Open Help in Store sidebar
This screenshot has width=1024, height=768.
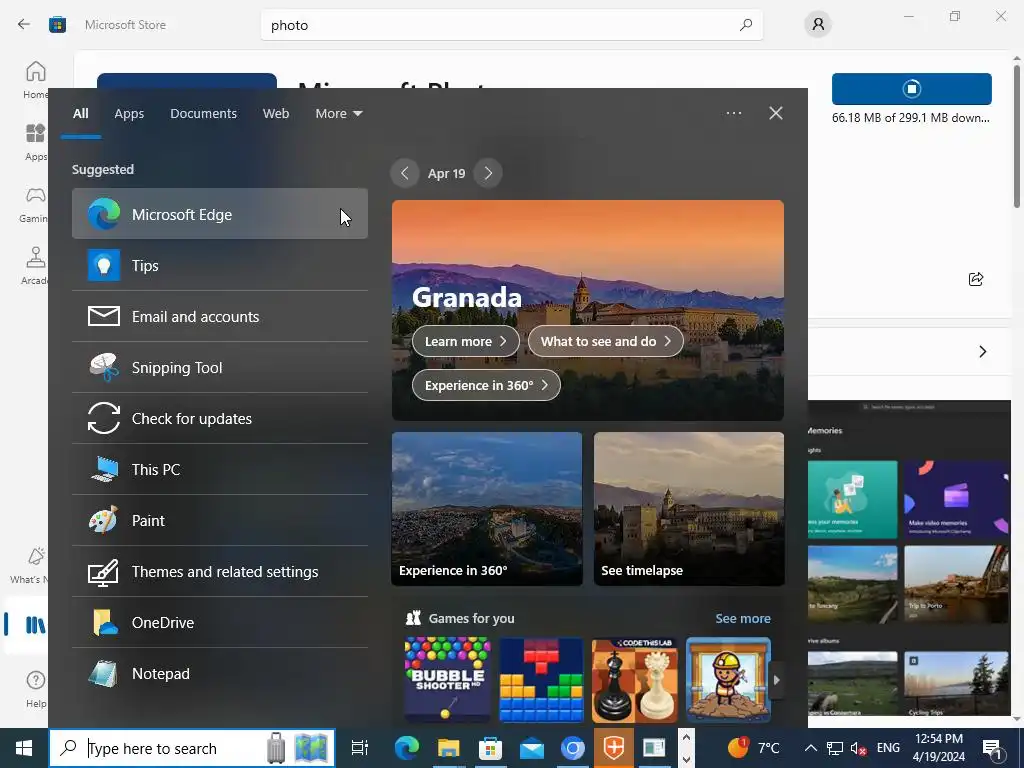tap(35, 689)
